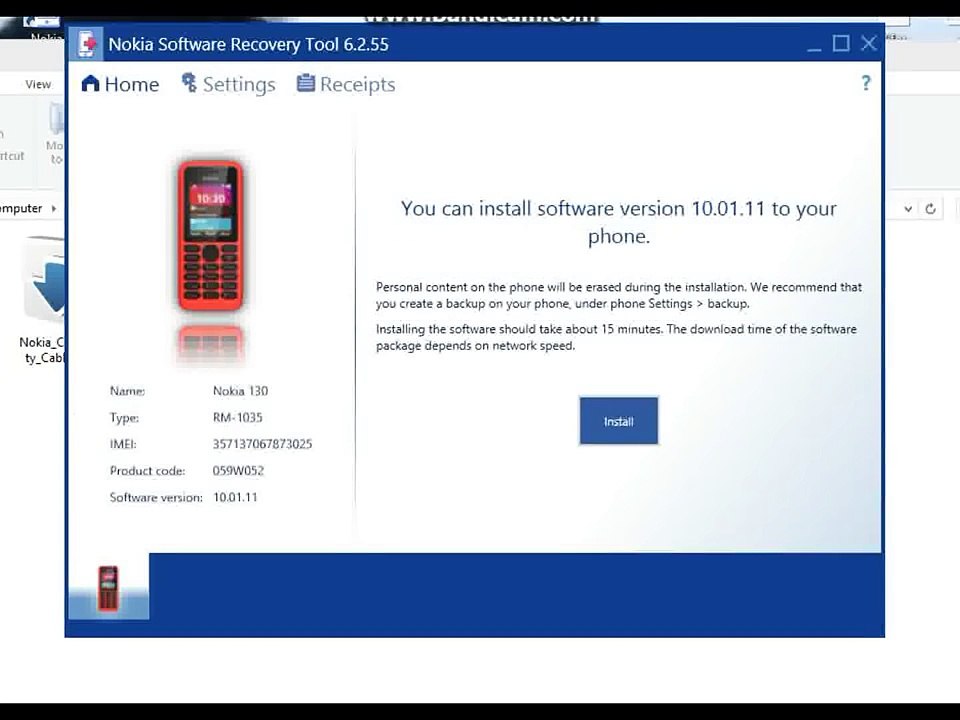Screen dimensions: 960x720
Task: Open help via question mark icon
Action: [x=866, y=83]
